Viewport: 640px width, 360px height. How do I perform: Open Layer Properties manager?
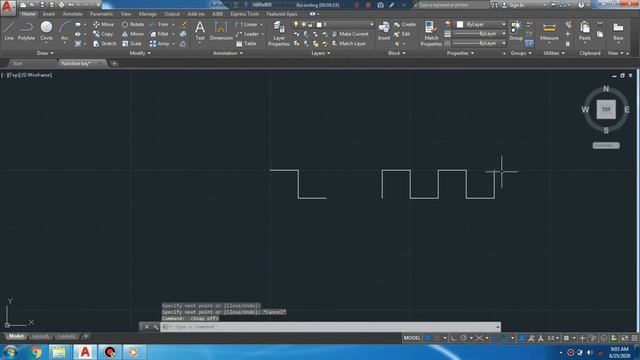click(279, 33)
